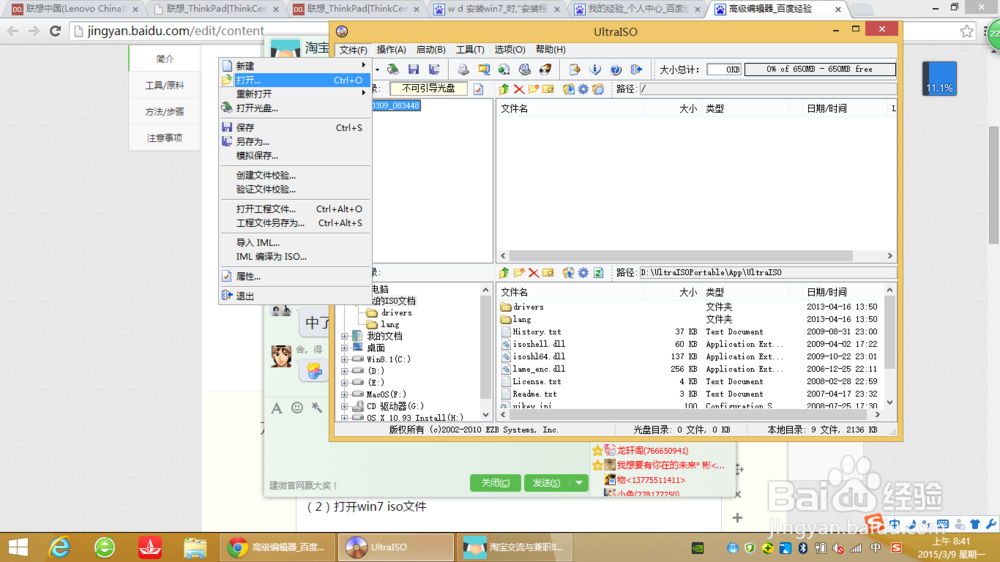The width and height of the screenshot is (1000, 562).
Task: Select 打开... in the file menu
Action: (295, 80)
